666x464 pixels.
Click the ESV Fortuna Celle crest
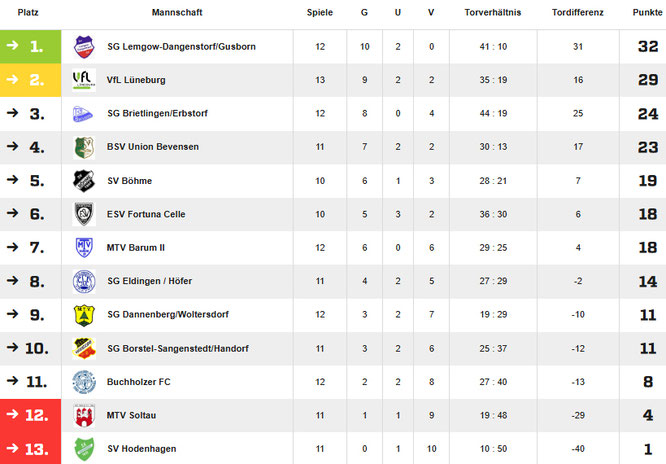(83, 214)
